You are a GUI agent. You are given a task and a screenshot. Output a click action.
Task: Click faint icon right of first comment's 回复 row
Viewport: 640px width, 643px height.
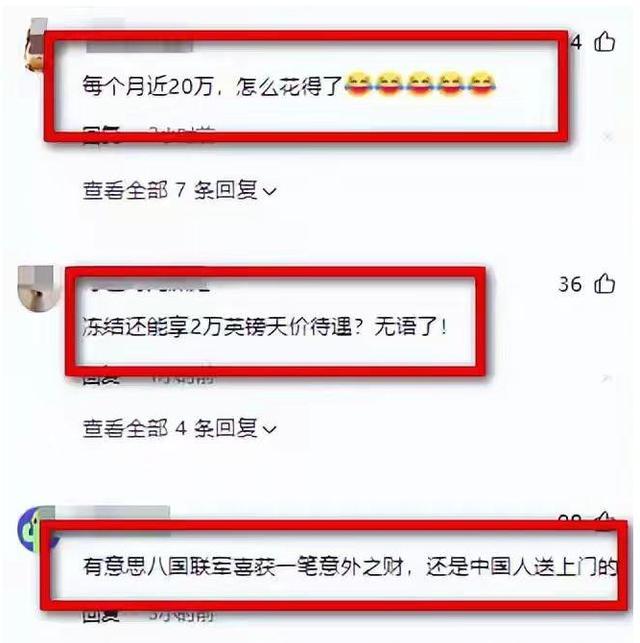point(608,137)
